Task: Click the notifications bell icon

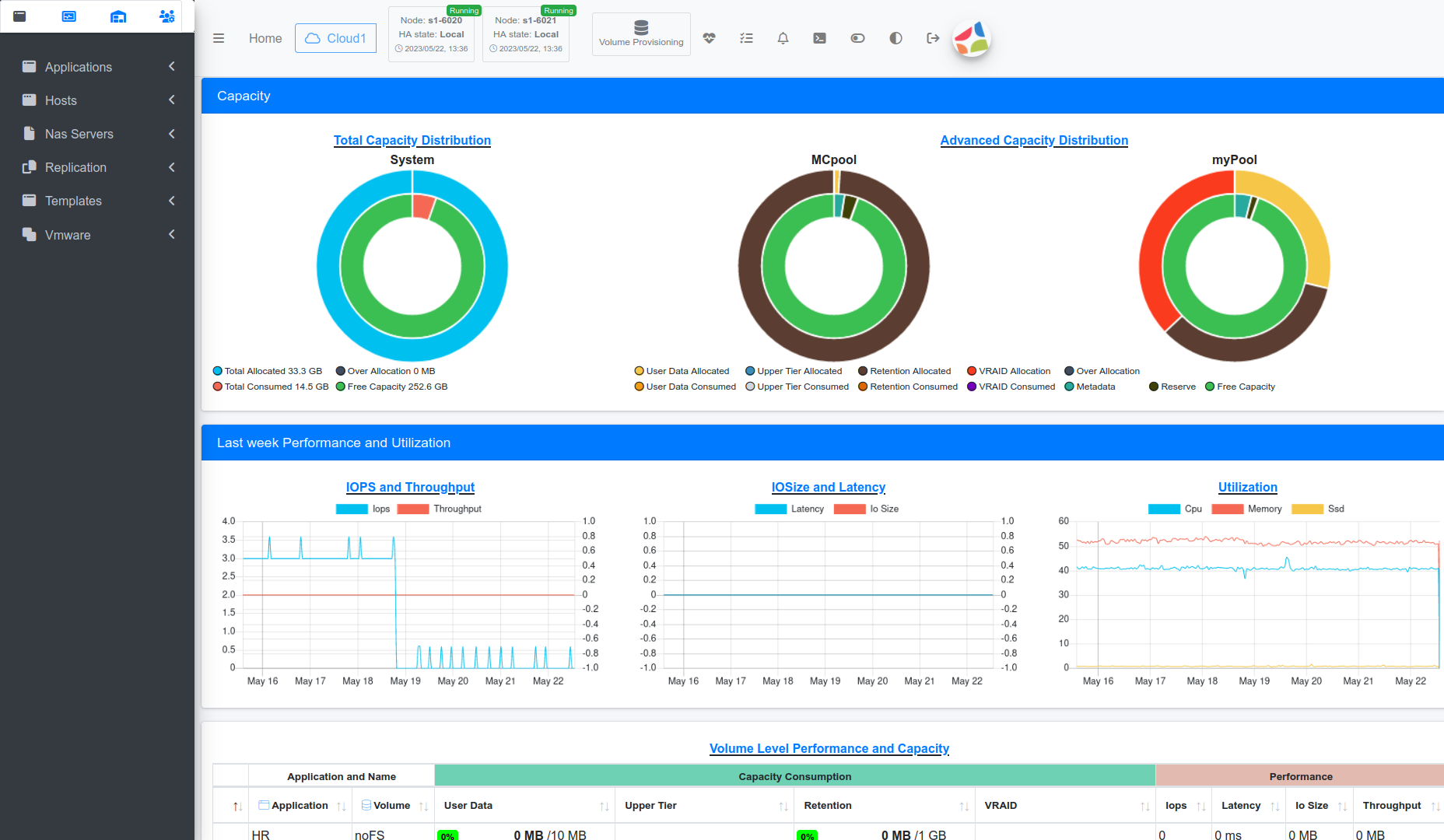Action: point(783,38)
